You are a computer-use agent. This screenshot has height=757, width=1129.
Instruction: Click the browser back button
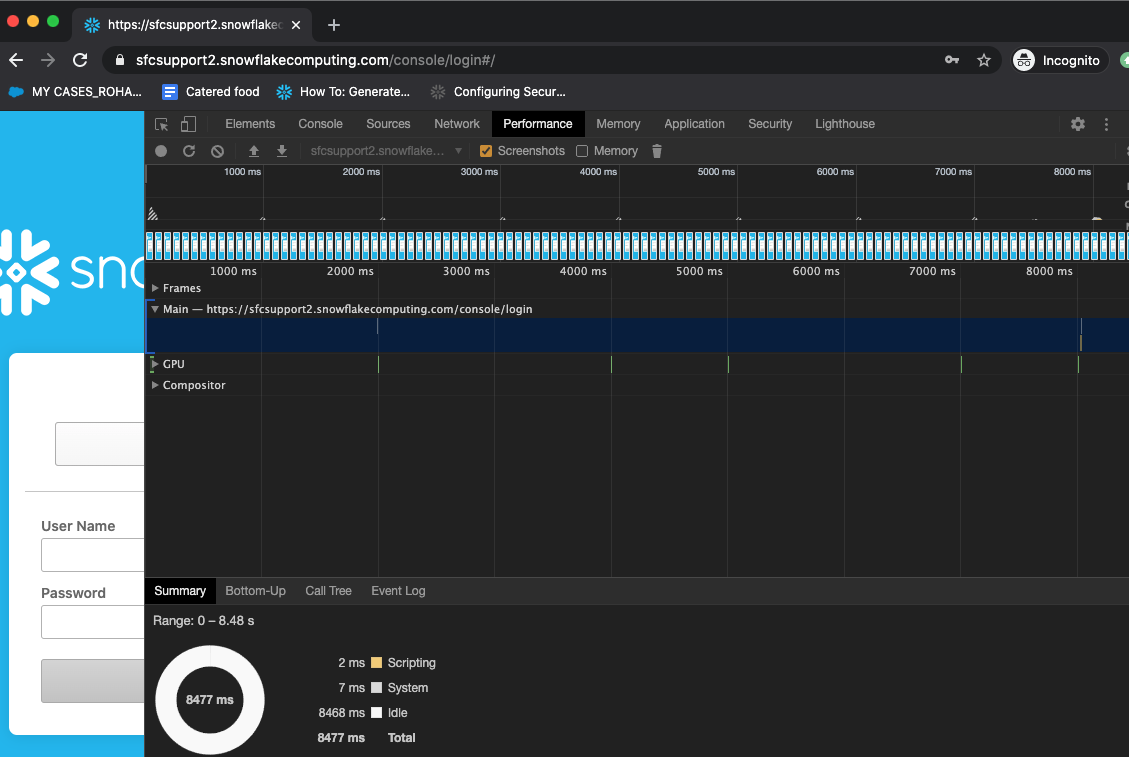coord(15,60)
